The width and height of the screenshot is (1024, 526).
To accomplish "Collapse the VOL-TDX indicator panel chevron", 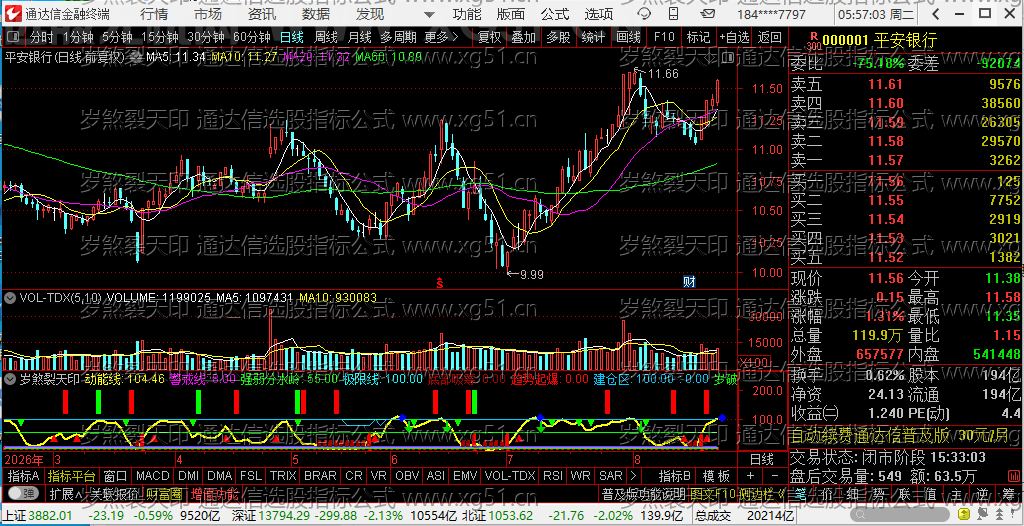I will 10,298.
